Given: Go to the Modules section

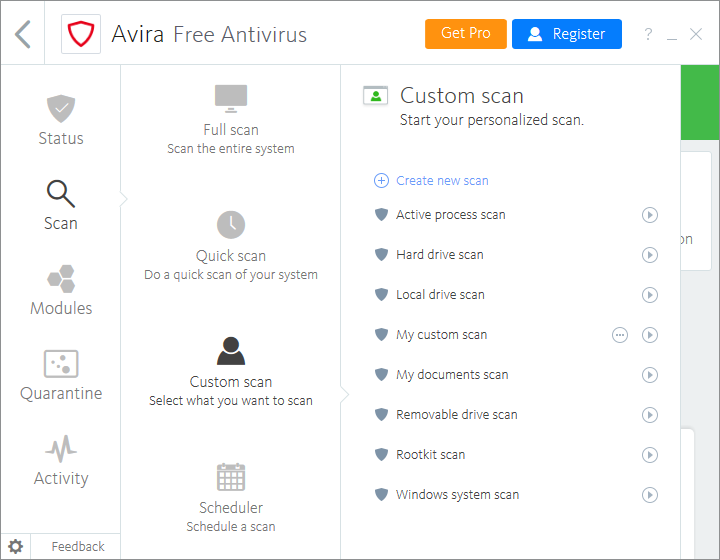Looking at the screenshot, I should [x=61, y=290].
